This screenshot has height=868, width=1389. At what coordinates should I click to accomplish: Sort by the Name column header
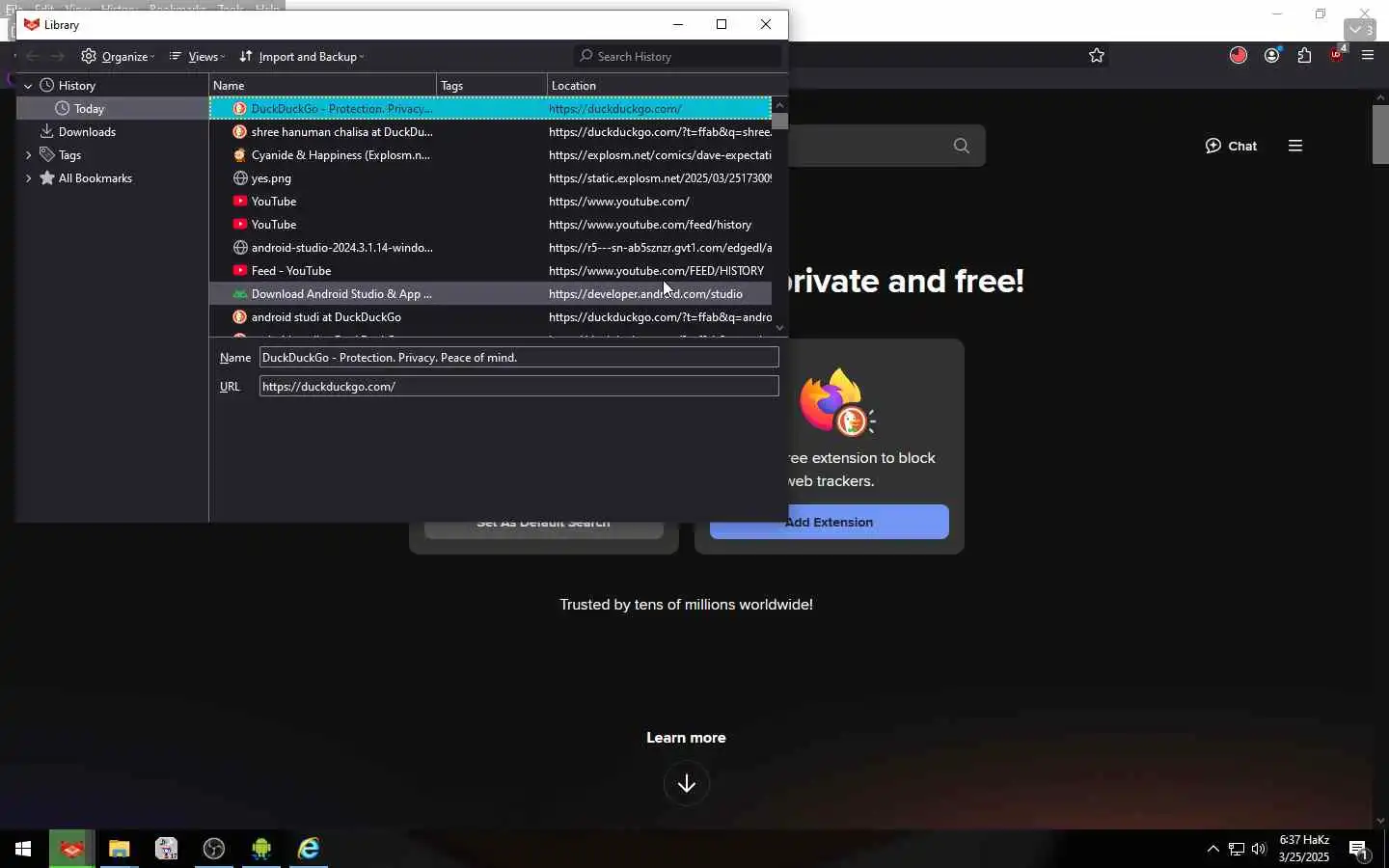(x=322, y=86)
